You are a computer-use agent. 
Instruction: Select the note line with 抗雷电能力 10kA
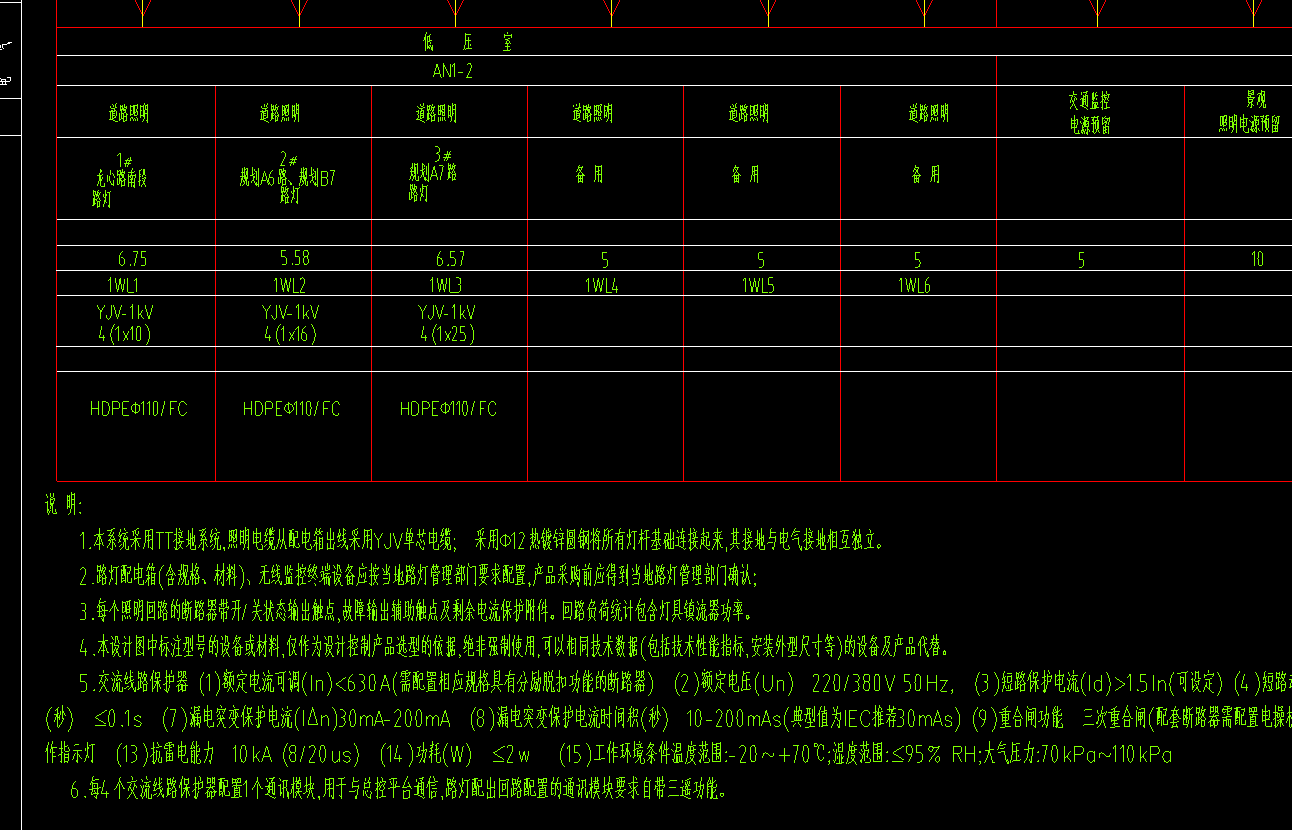click(607, 754)
